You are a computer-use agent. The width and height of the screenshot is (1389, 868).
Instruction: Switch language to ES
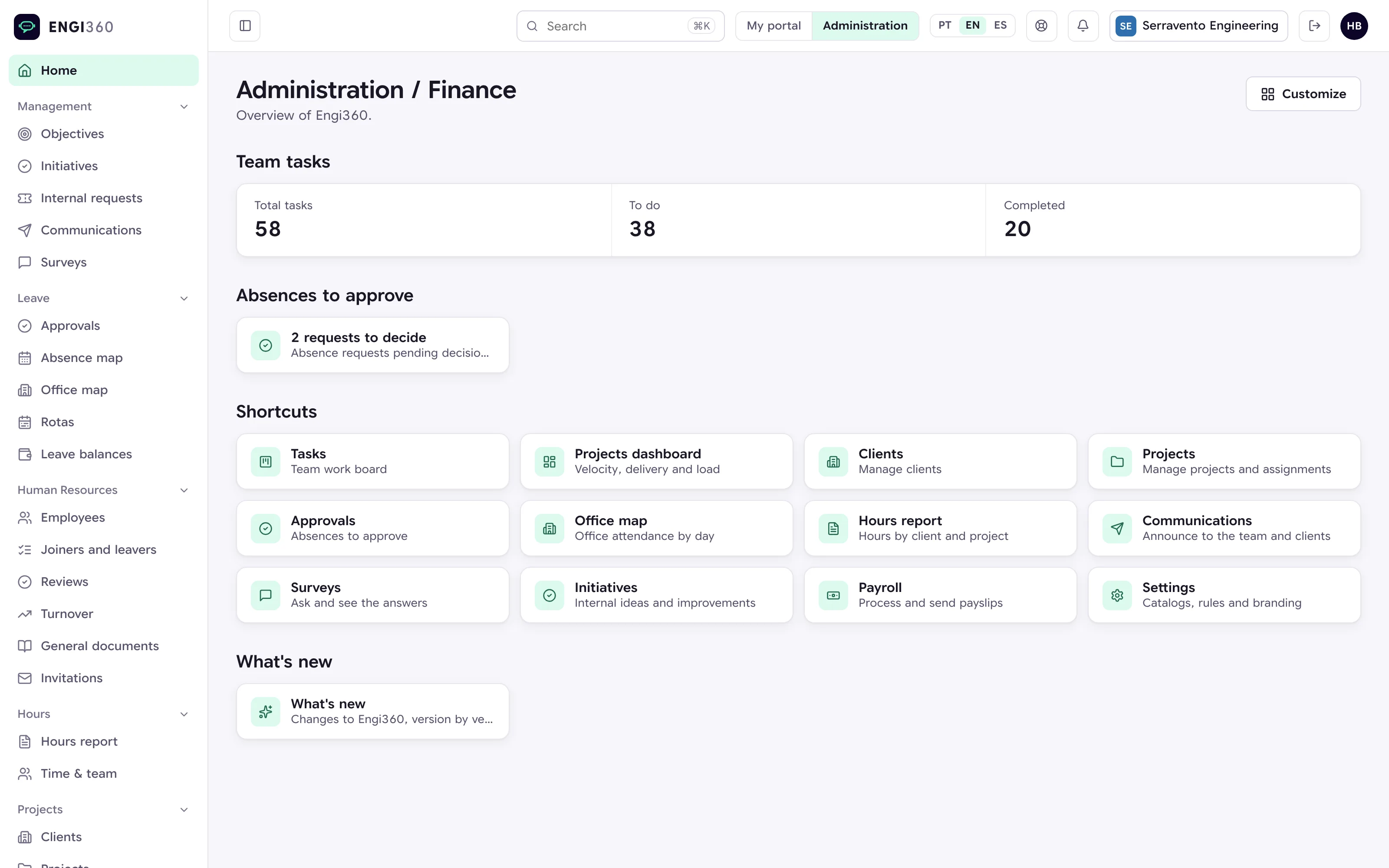coord(1000,25)
